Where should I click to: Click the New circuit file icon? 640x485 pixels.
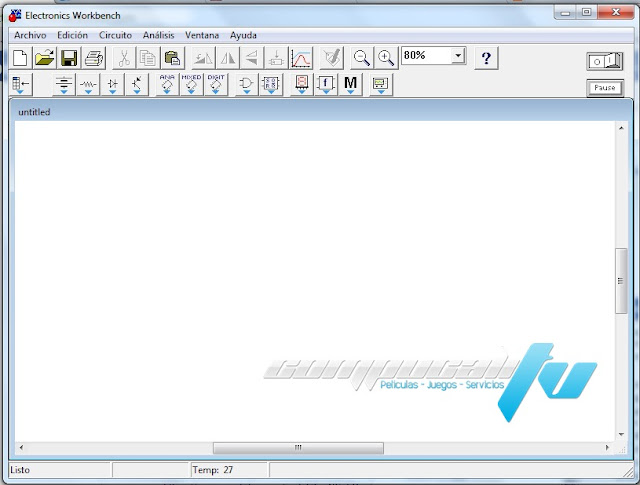pos(20,58)
